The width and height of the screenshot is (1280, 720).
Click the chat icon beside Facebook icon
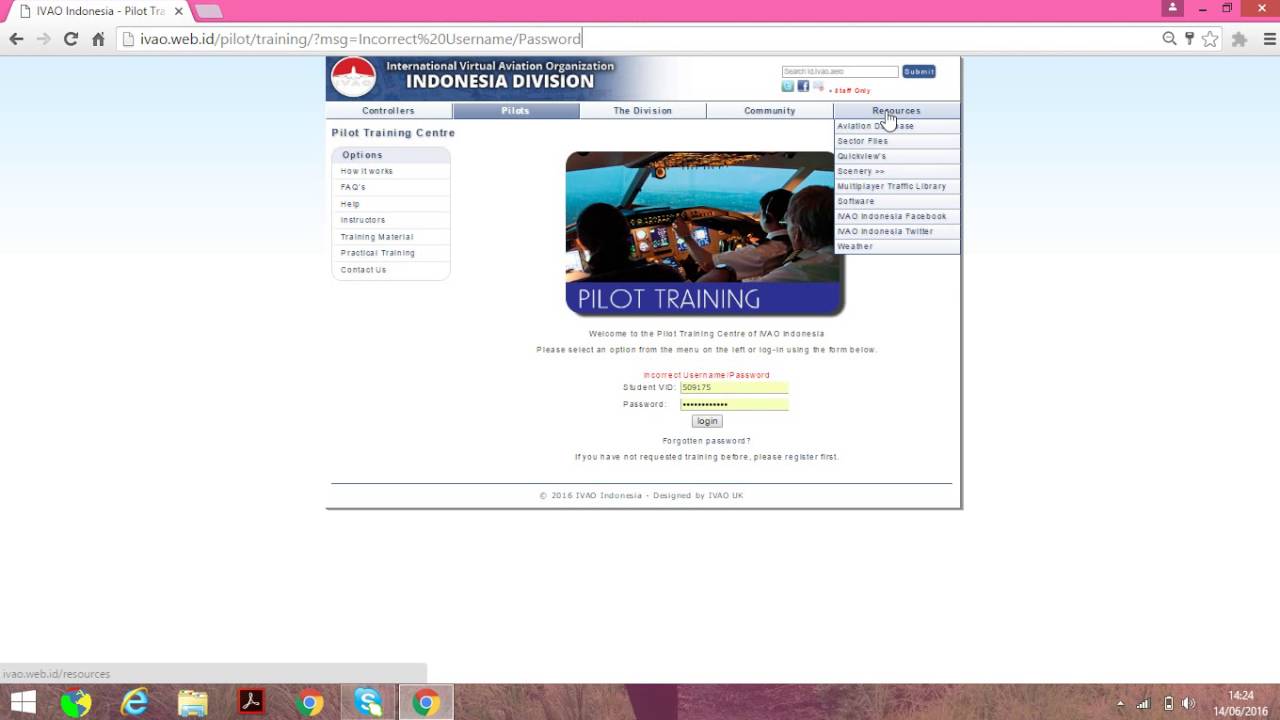click(x=818, y=86)
